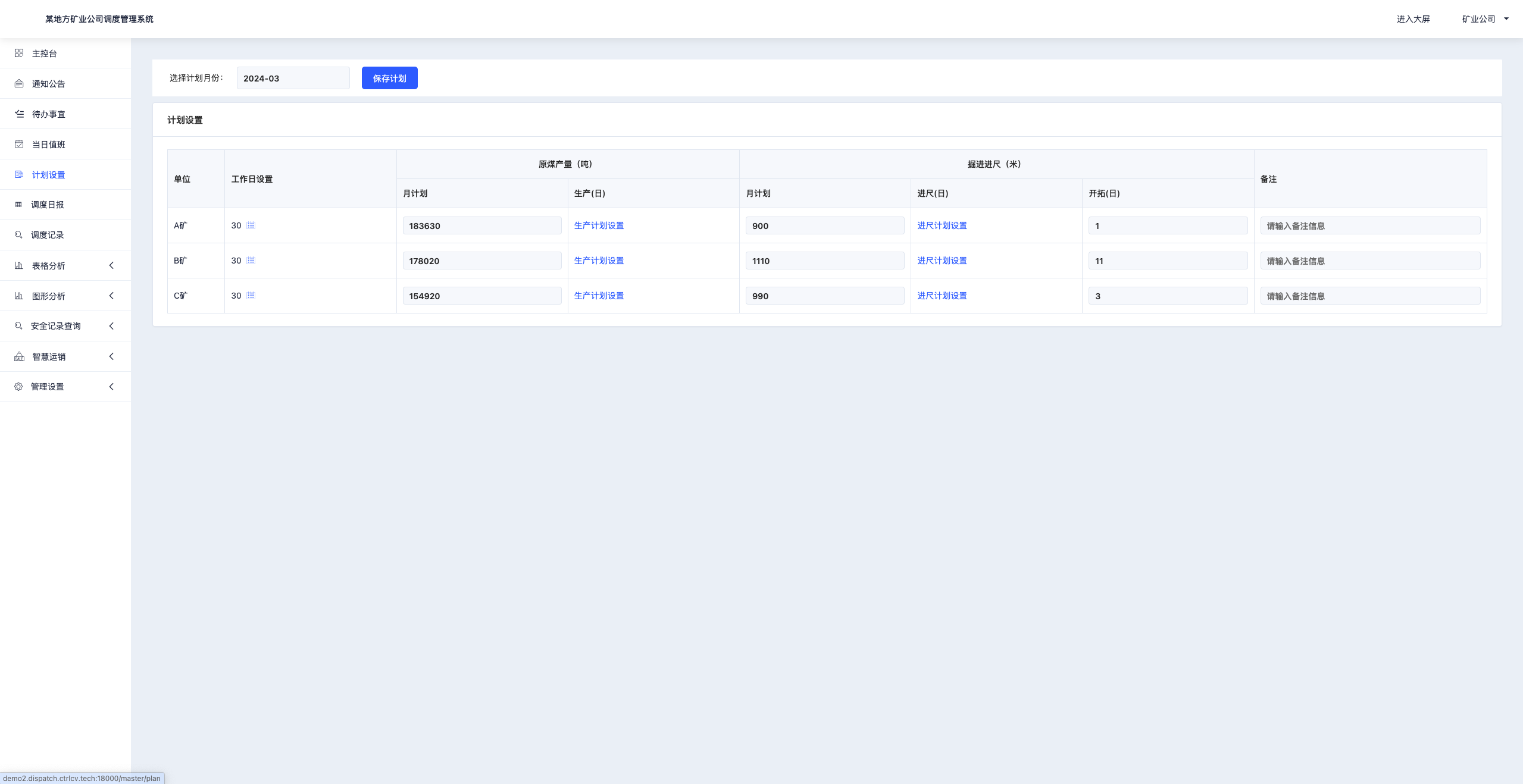The height and width of the screenshot is (784, 1523).
Task: Click the 计划设置 sidebar icon
Action: (x=19, y=174)
